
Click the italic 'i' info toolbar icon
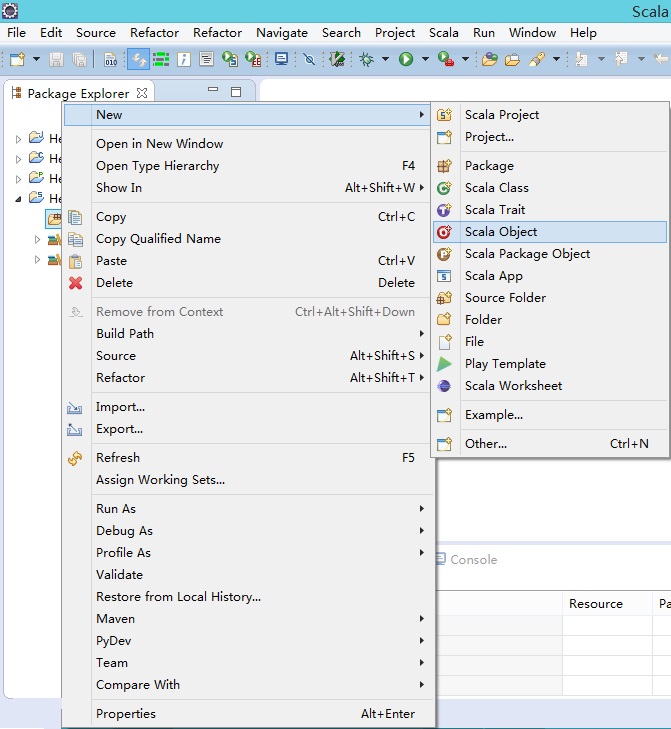pyautogui.click(x=184, y=60)
